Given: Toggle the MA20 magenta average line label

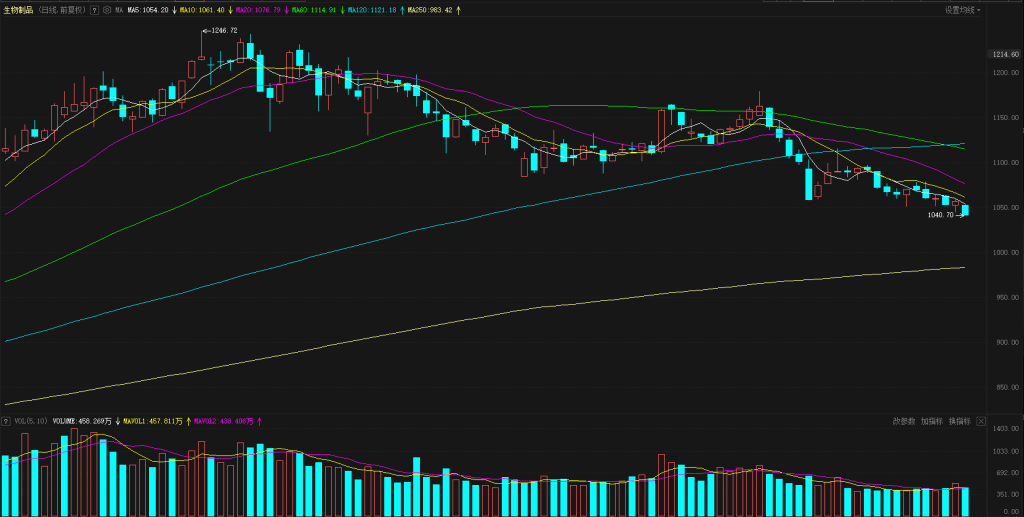Looking at the screenshot, I should tap(257, 10).
